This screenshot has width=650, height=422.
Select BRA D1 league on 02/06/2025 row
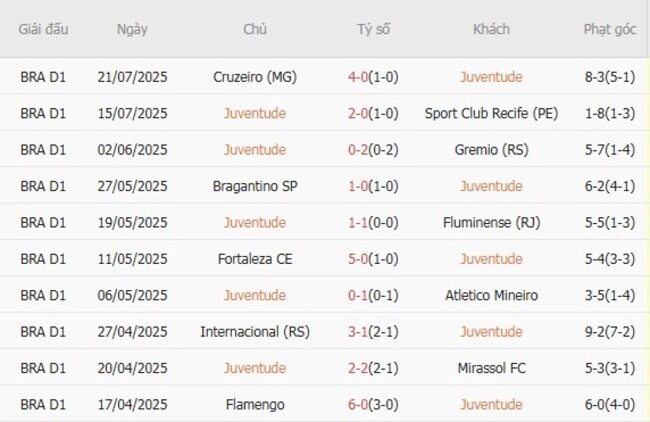coord(43,150)
